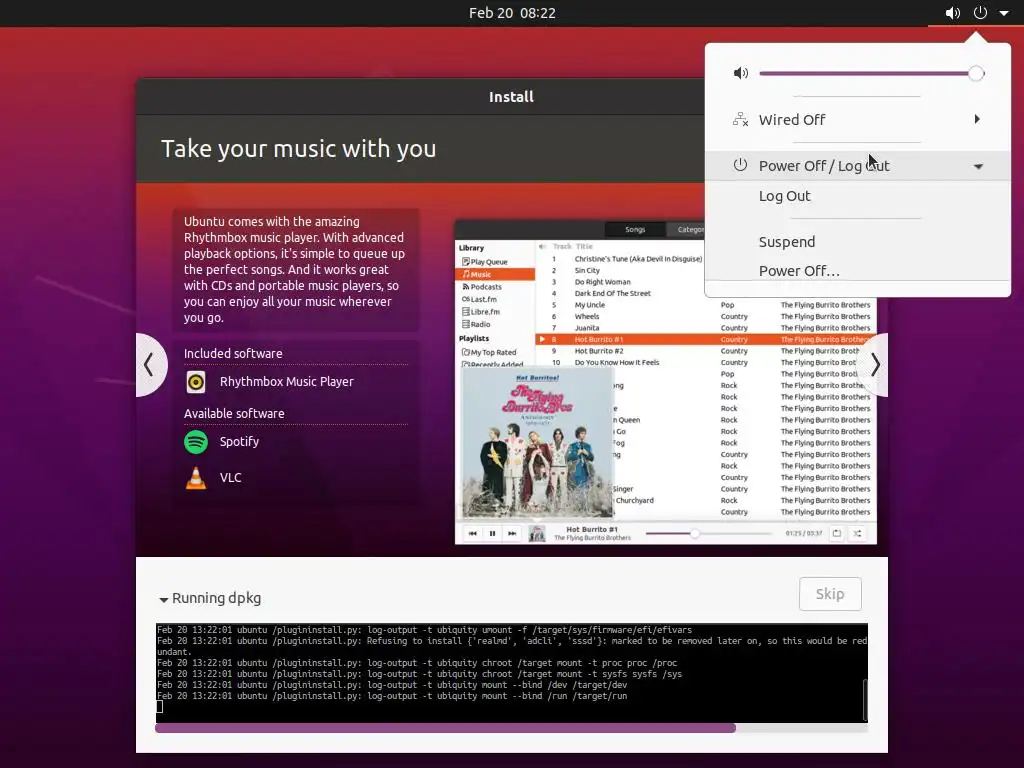1024x768 pixels.
Task: Click the speaker icon in the top bar
Action: click(953, 13)
